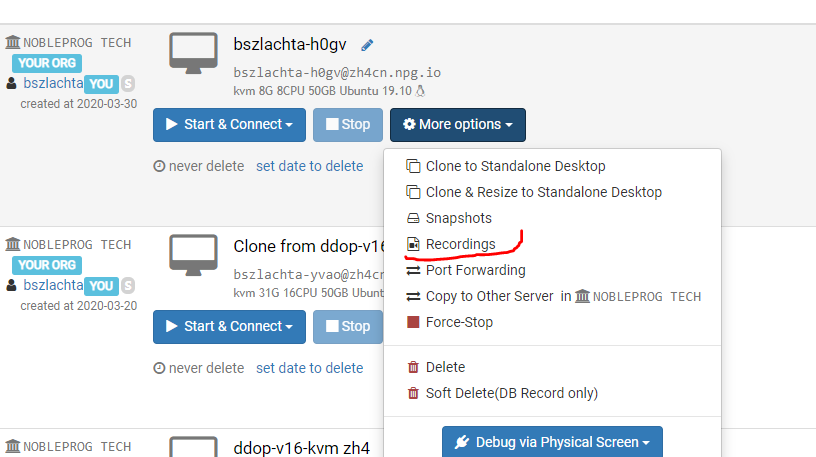Click the S badge next to first bszlachta YOU
The width and height of the screenshot is (816, 457).
(x=128, y=83)
